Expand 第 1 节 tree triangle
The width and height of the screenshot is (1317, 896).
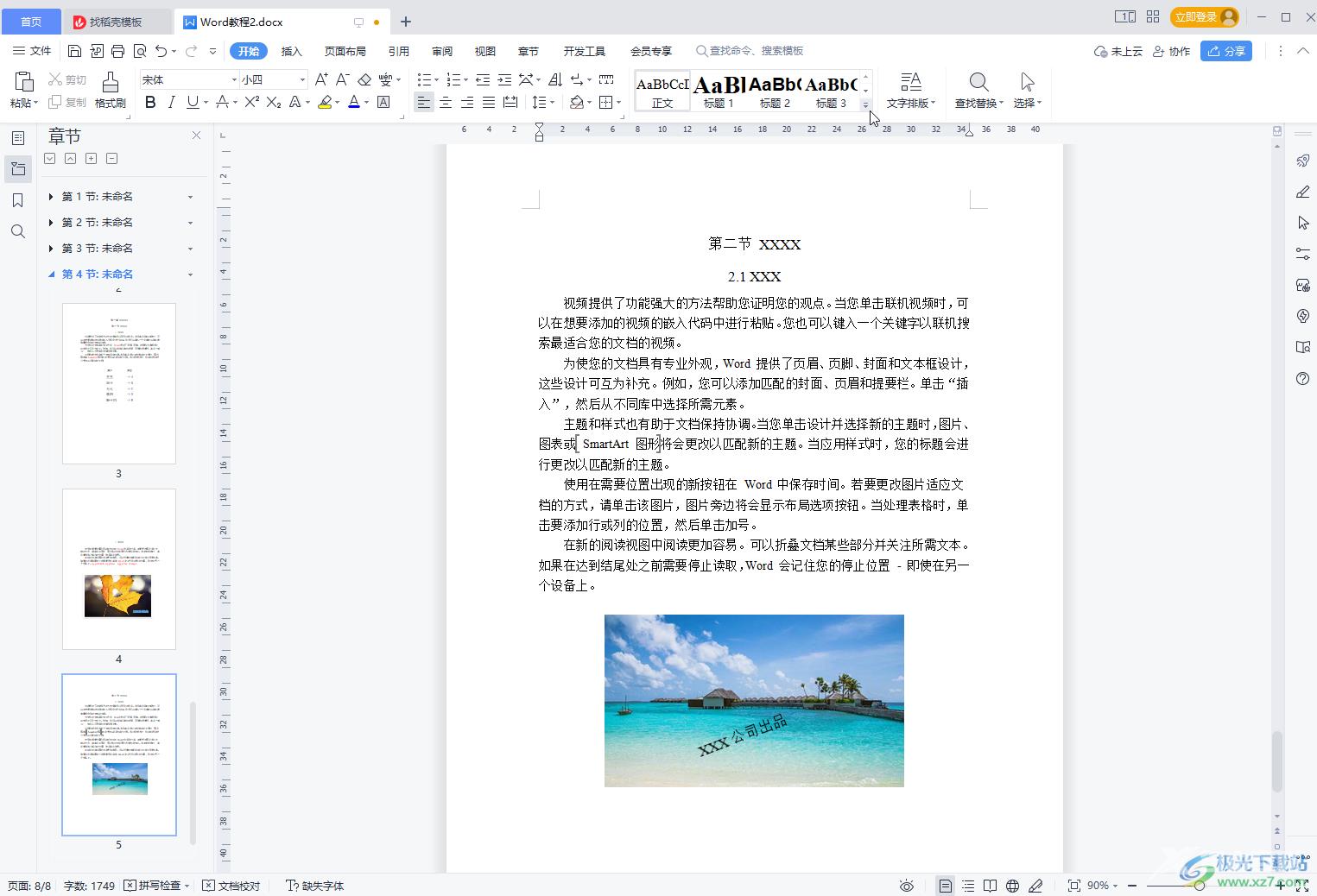point(51,197)
